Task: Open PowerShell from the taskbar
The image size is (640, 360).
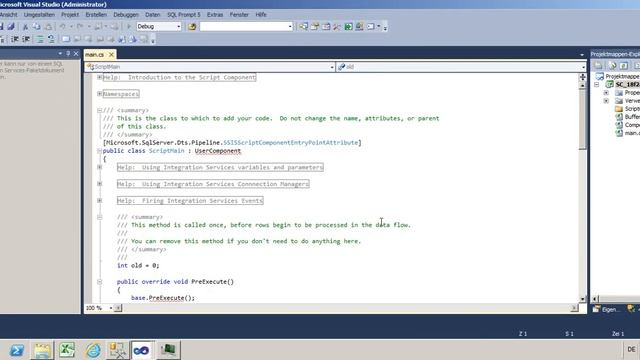Action: (x=17, y=350)
